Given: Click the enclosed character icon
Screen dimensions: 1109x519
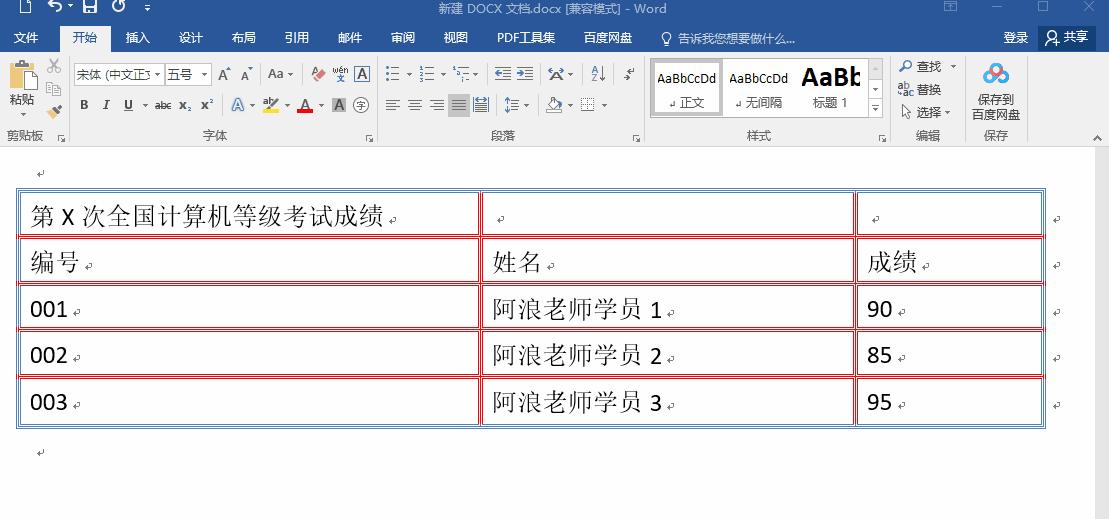Looking at the screenshot, I should [361, 105].
